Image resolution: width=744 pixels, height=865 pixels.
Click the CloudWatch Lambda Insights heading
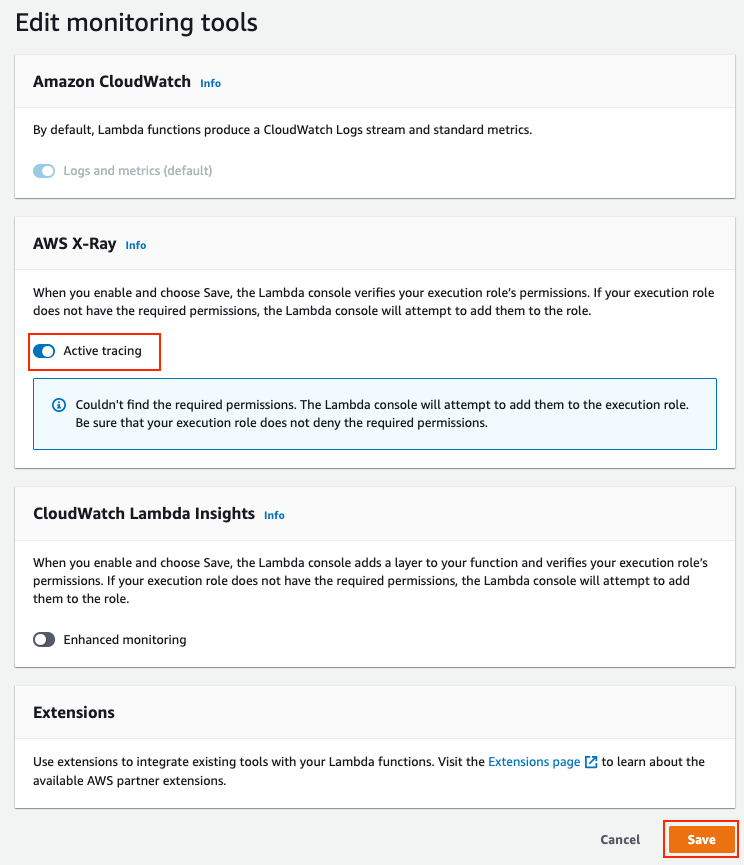pyautogui.click(x=144, y=514)
